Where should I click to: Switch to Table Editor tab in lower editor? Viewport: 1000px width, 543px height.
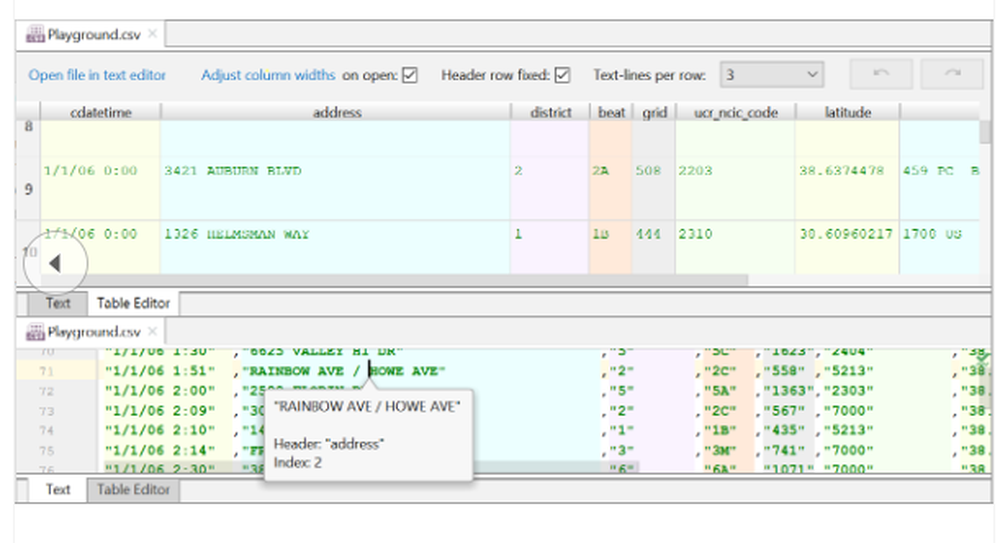pyautogui.click(x=133, y=490)
